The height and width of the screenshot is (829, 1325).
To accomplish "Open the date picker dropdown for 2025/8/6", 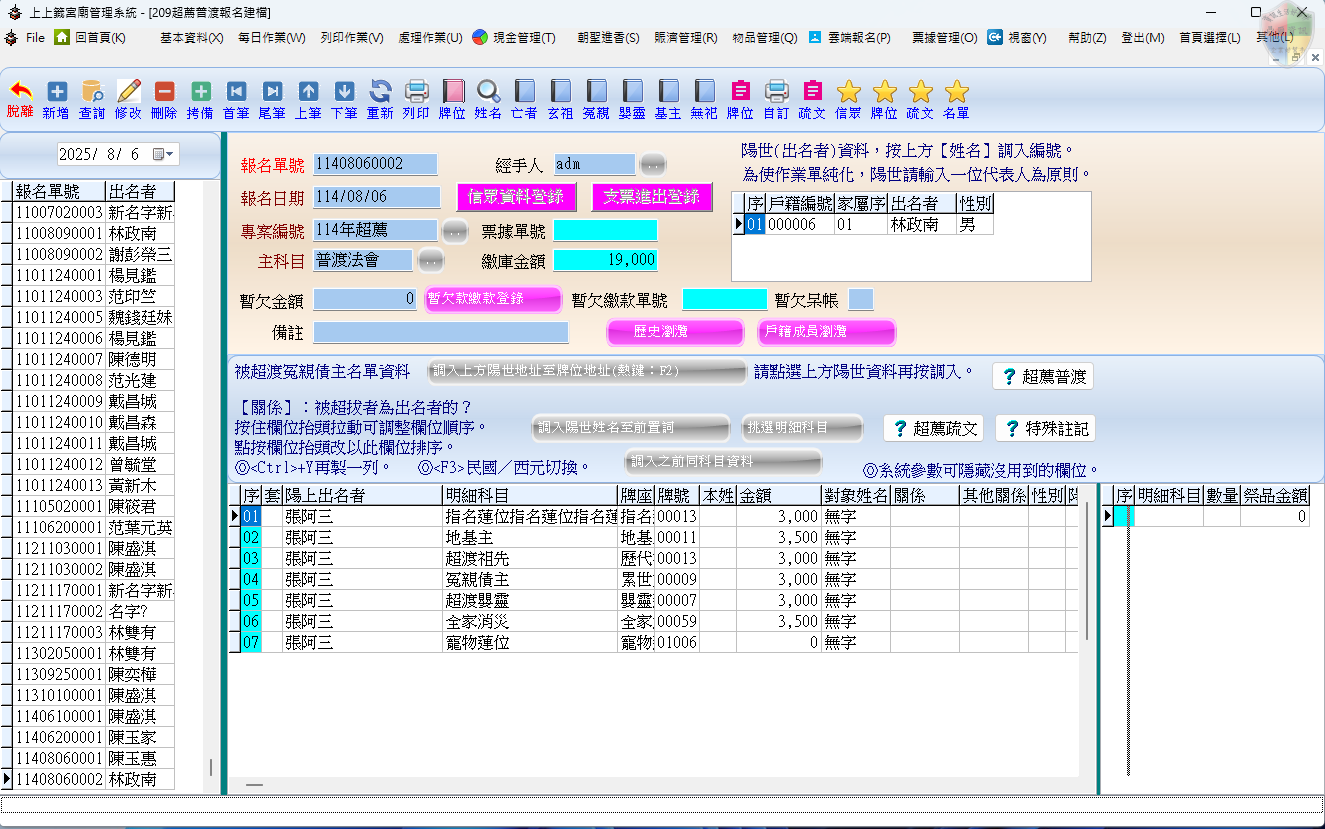I will (165, 155).
